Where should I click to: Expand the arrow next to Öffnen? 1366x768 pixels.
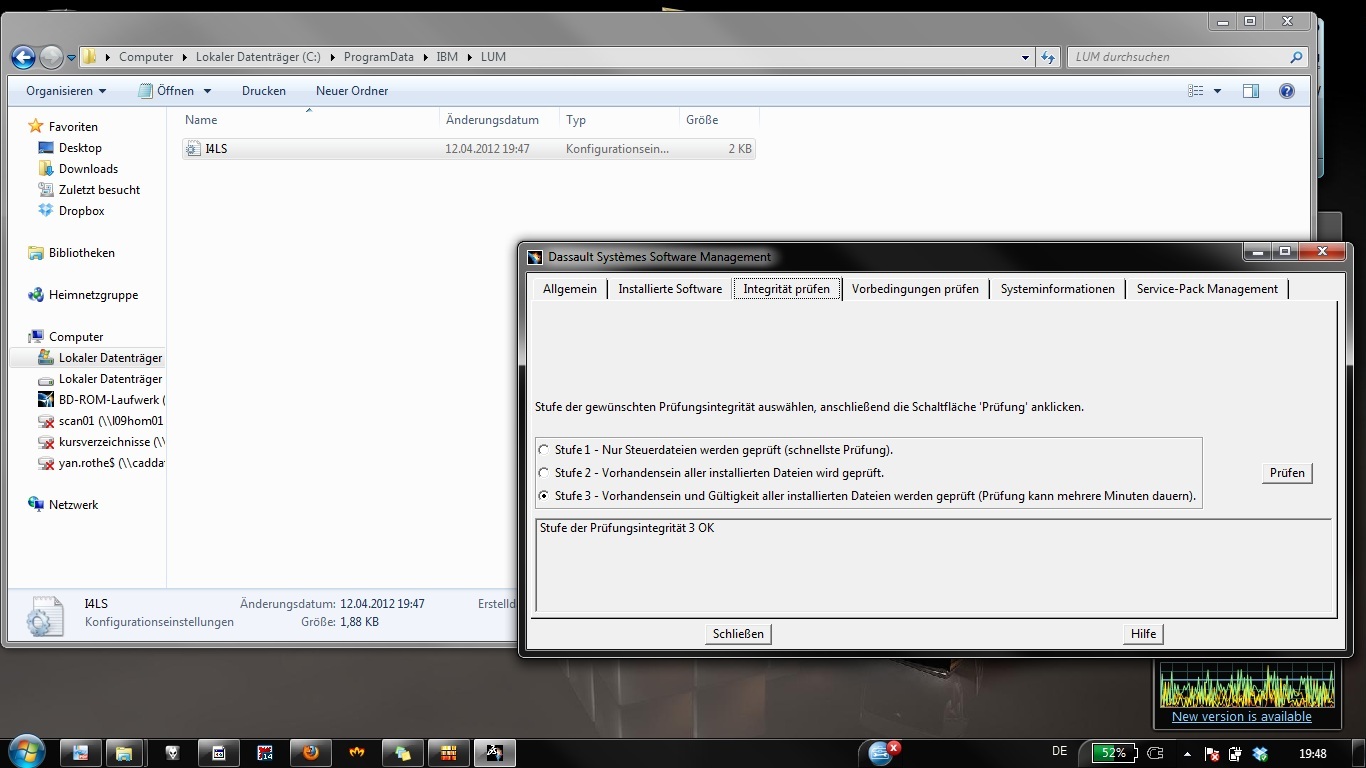(207, 91)
